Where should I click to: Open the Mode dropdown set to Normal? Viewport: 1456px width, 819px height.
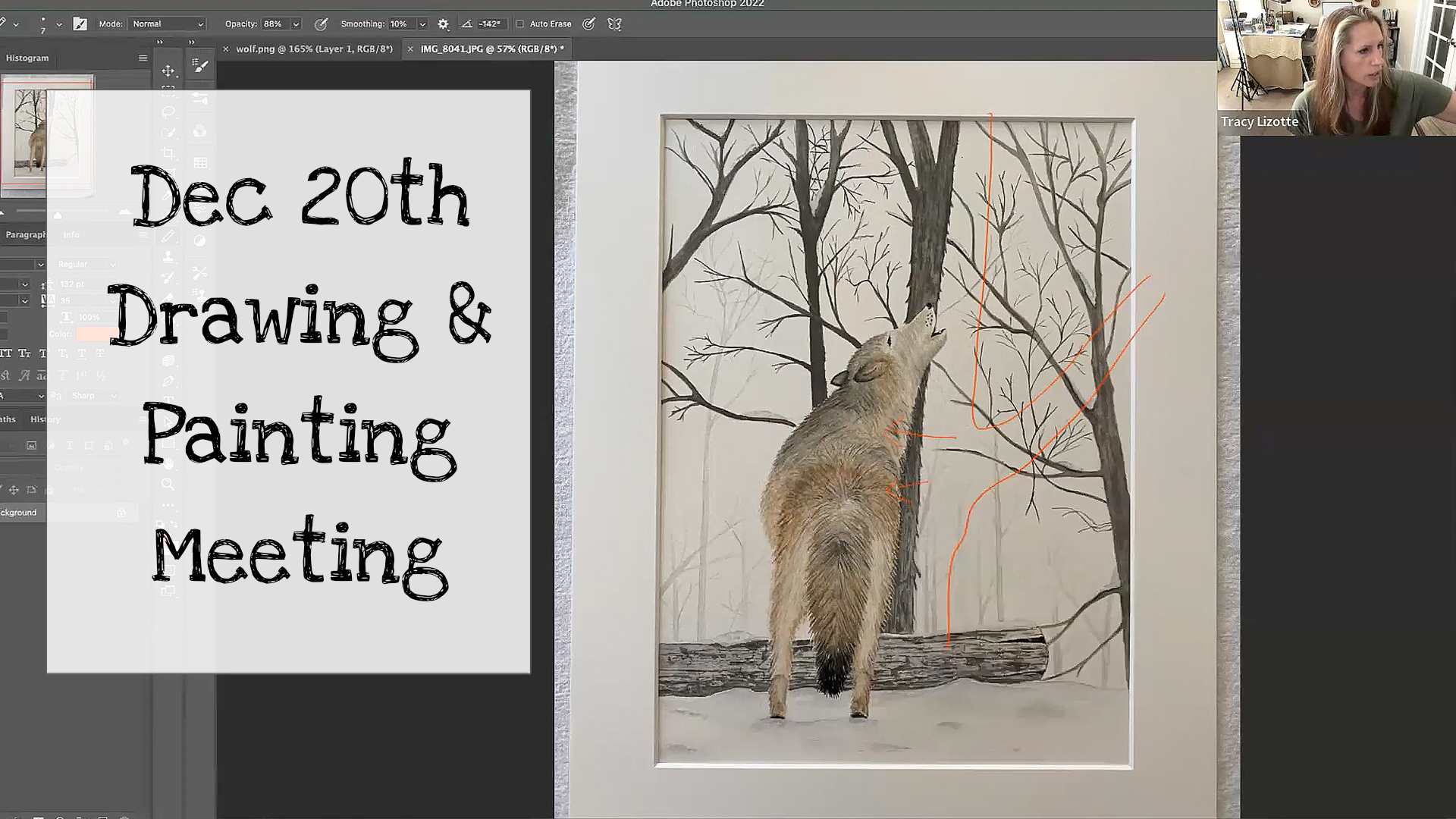167,24
